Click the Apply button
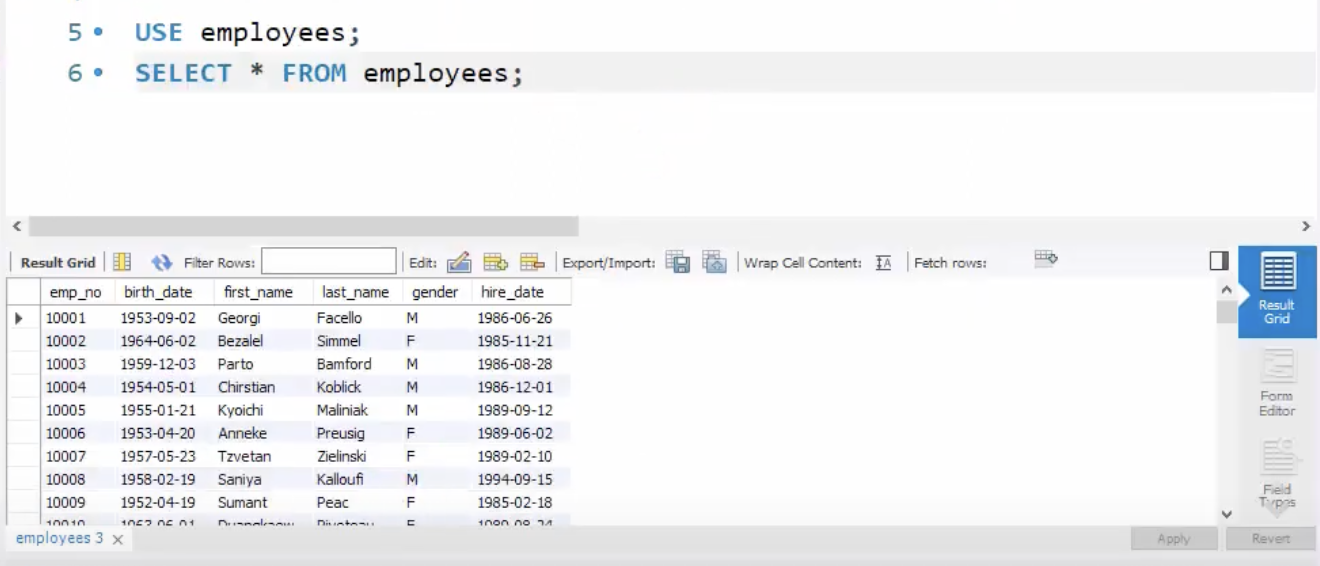The width and height of the screenshot is (1320, 566). (x=1174, y=538)
